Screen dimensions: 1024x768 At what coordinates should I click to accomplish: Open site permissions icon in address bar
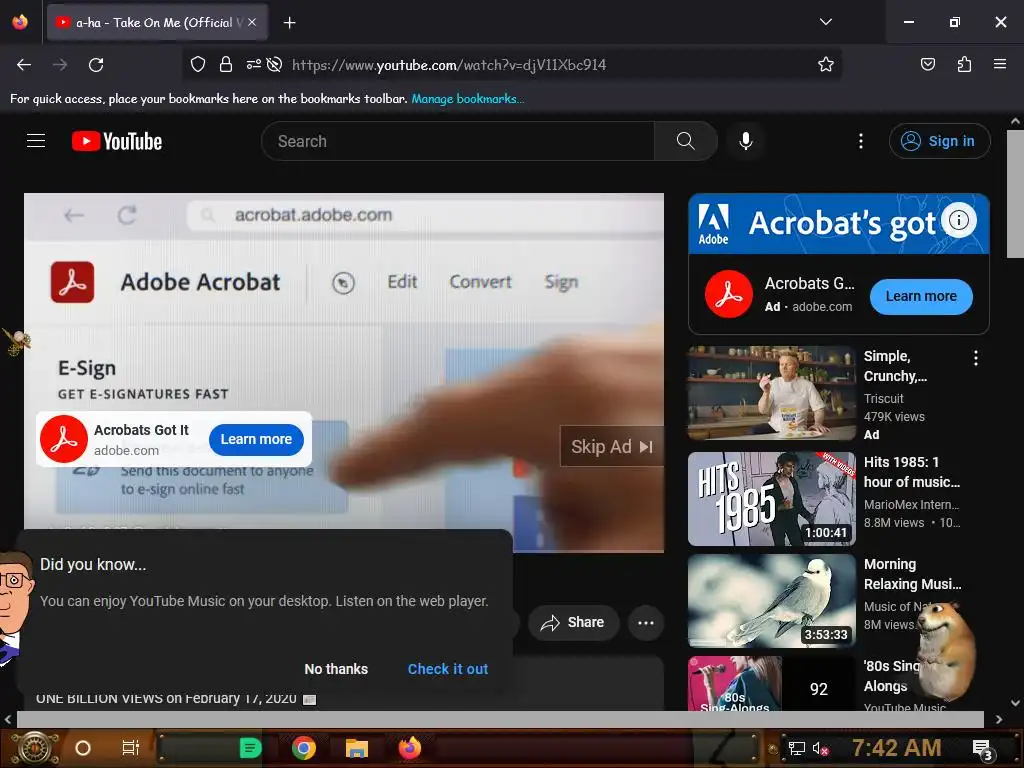point(253,65)
